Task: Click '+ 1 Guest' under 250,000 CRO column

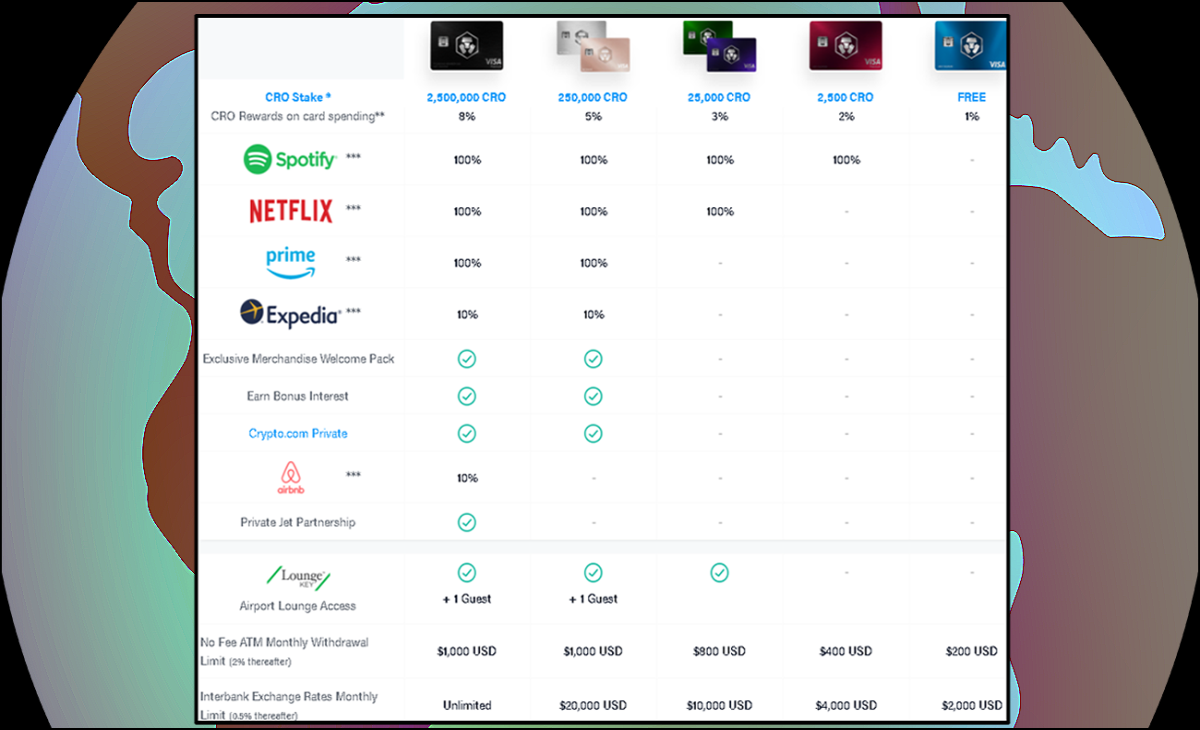Action: pos(593,599)
